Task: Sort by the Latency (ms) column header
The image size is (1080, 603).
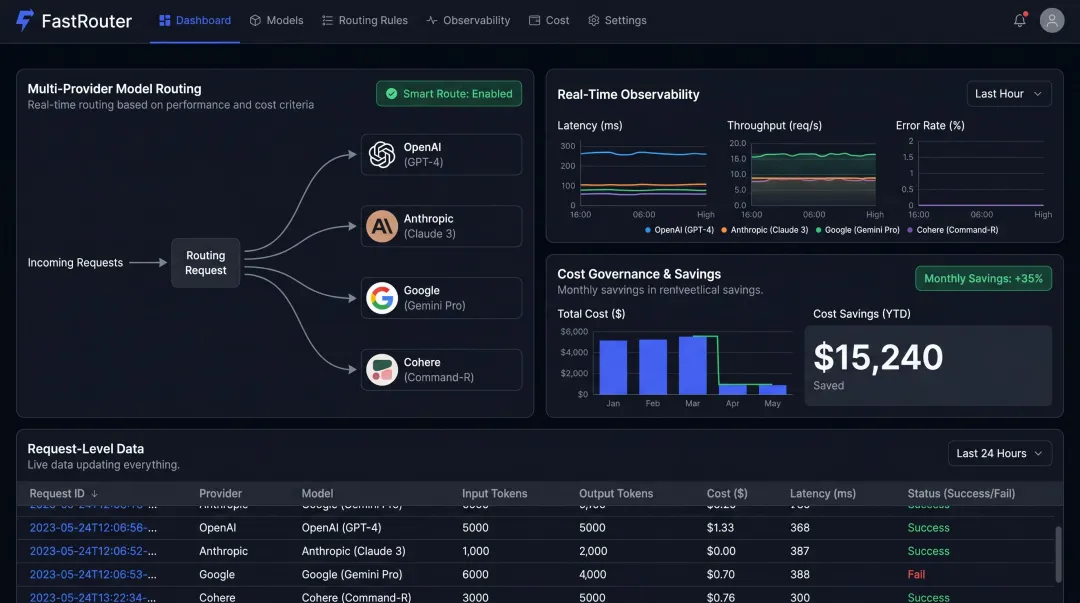Action: click(x=823, y=493)
